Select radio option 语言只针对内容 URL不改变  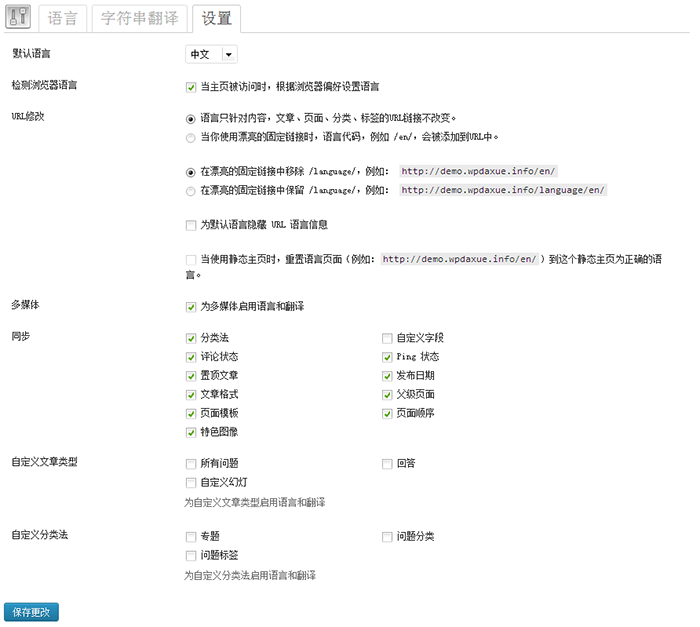[191, 118]
